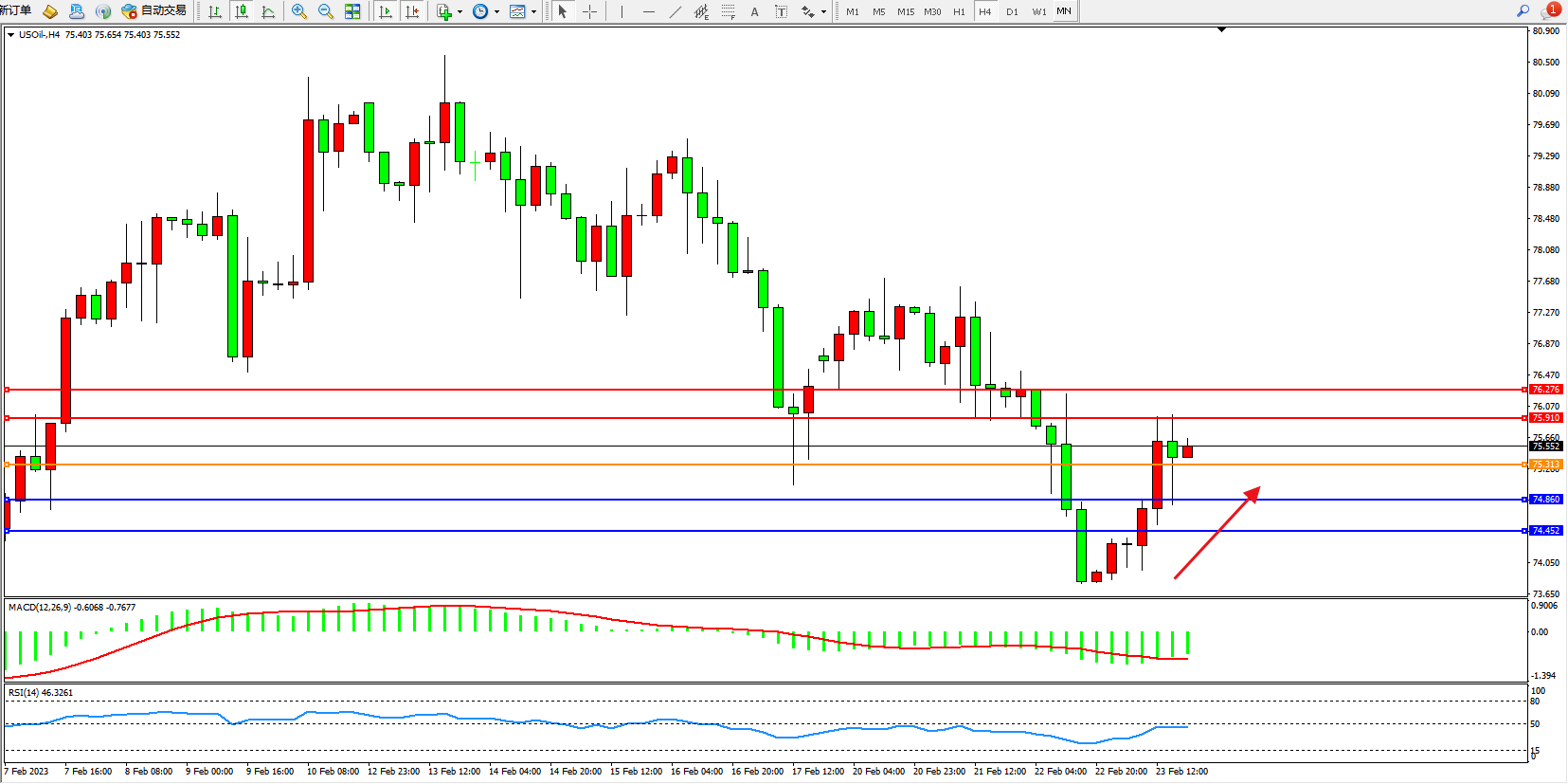Switch chart to candlestick mode
The width and height of the screenshot is (1568, 784).
point(242,11)
